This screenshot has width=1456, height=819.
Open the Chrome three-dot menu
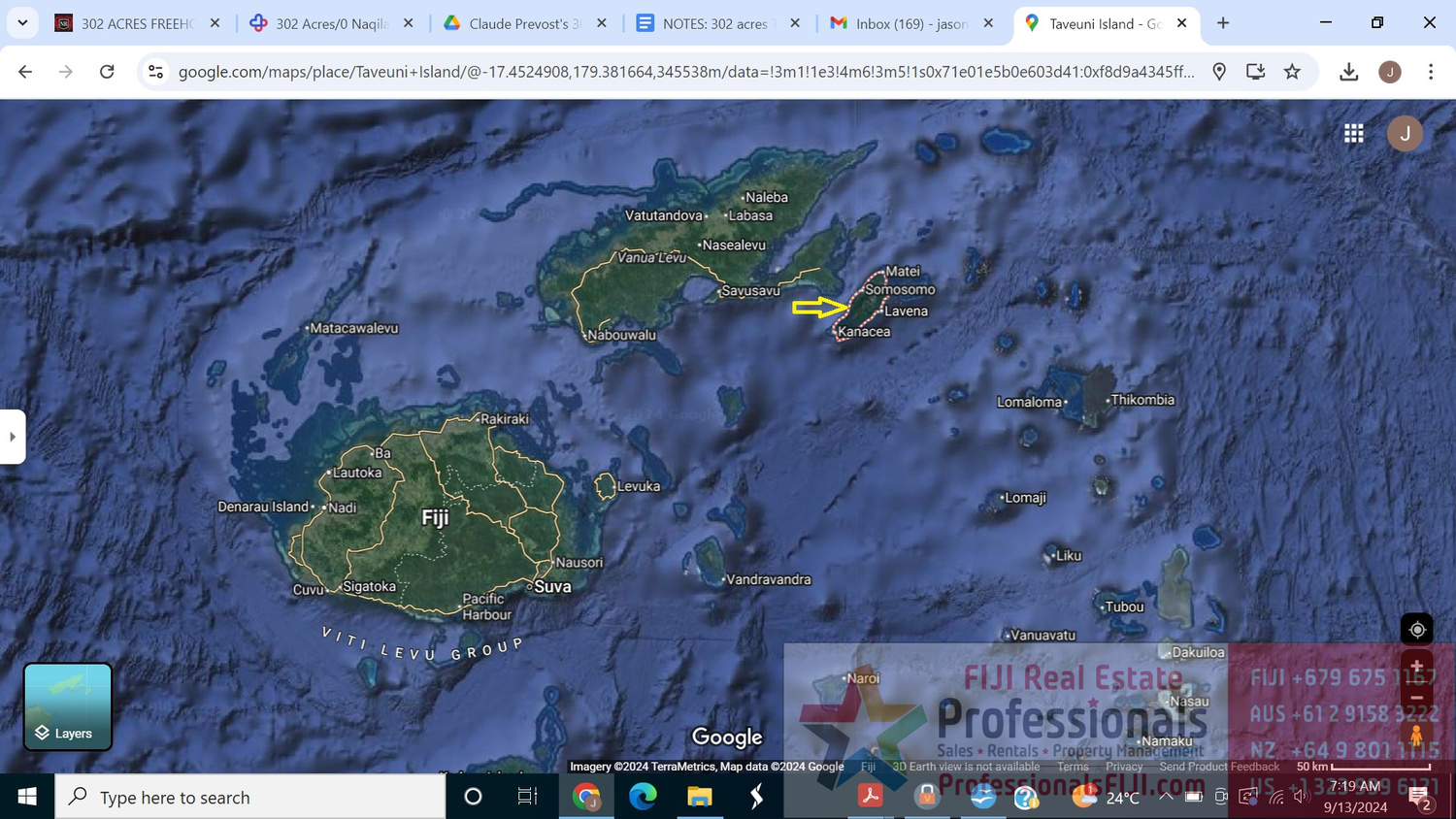[1430, 72]
